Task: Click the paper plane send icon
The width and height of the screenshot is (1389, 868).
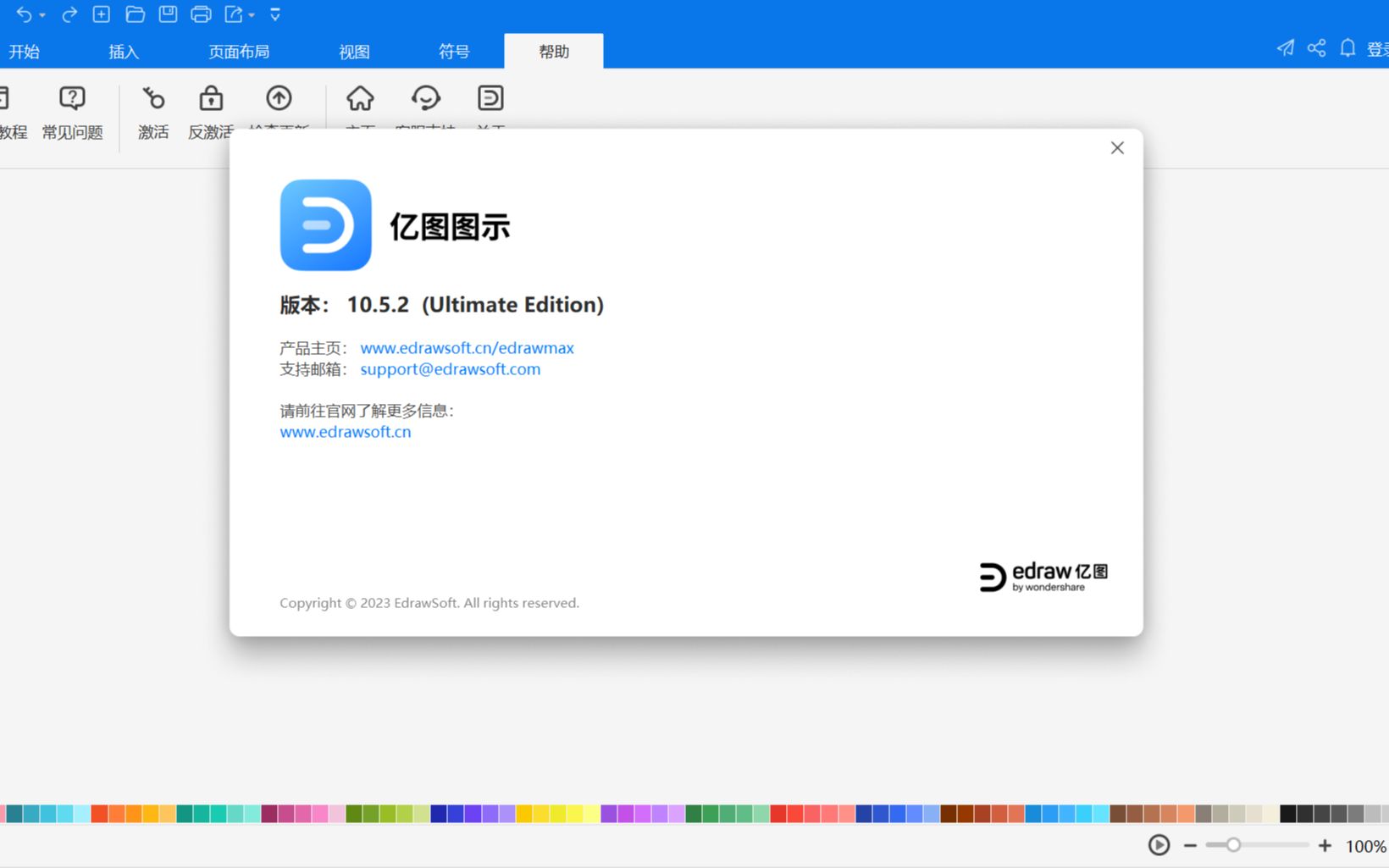Action: tap(1285, 48)
